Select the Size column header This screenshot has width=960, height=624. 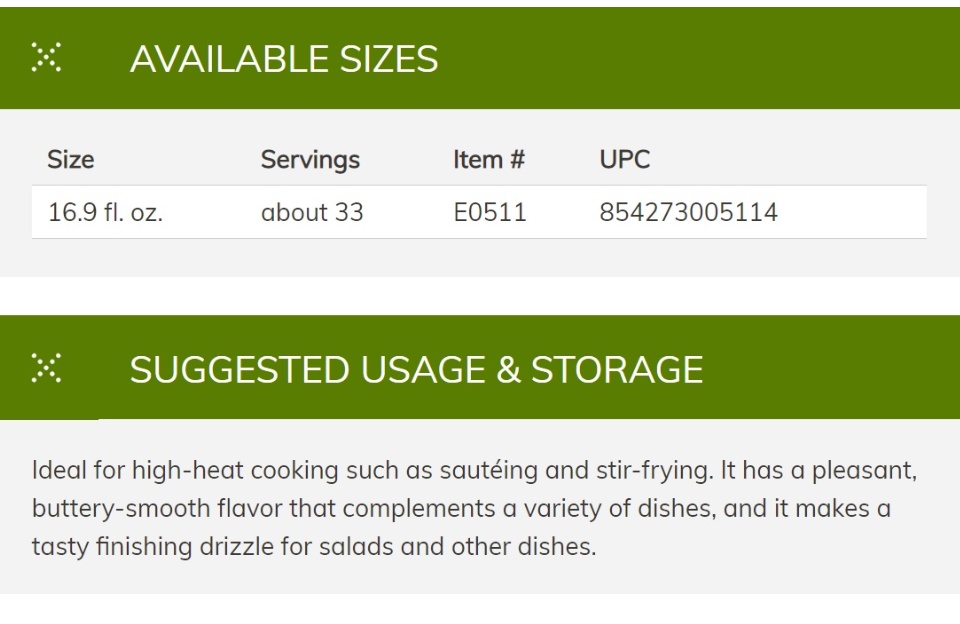[x=71, y=160]
